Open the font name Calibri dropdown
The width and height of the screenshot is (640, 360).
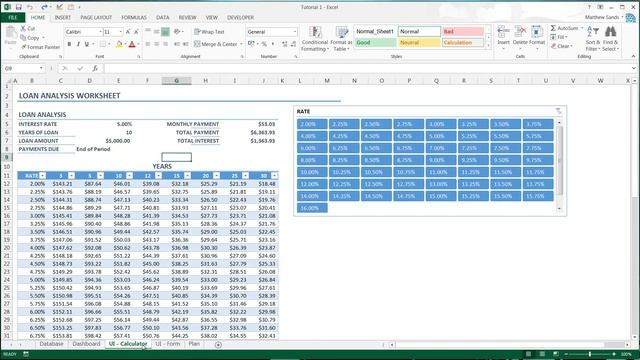click(100, 32)
